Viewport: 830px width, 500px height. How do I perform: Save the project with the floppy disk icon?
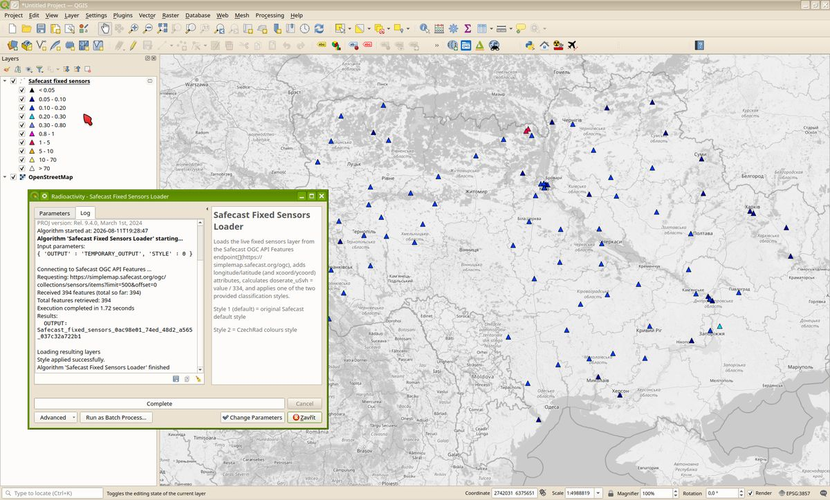[x=41, y=29]
